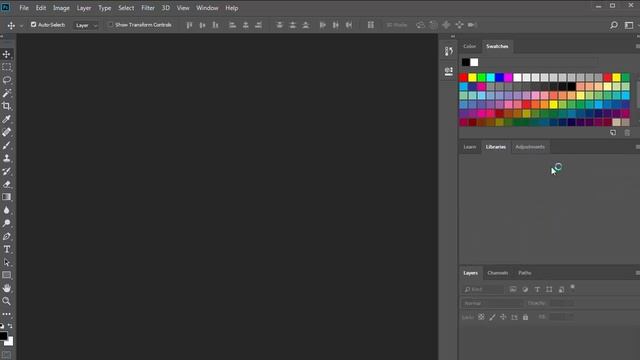Viewport: 640px width, 360px height.
Task: Toggle the type layer filter
Action: [x=537, y=289]
